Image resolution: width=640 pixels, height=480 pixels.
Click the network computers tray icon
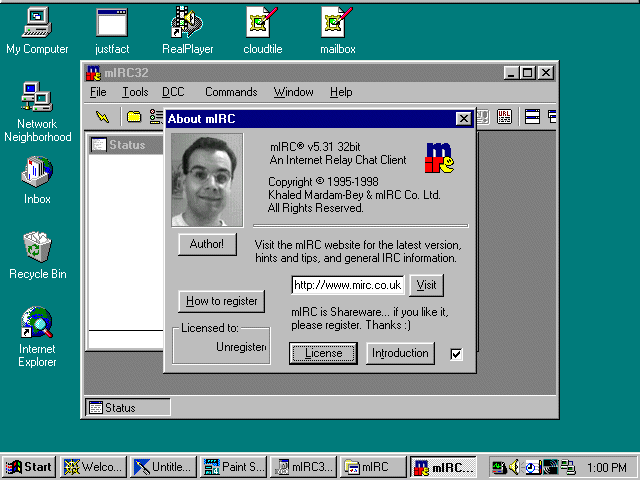coord(568,467)
